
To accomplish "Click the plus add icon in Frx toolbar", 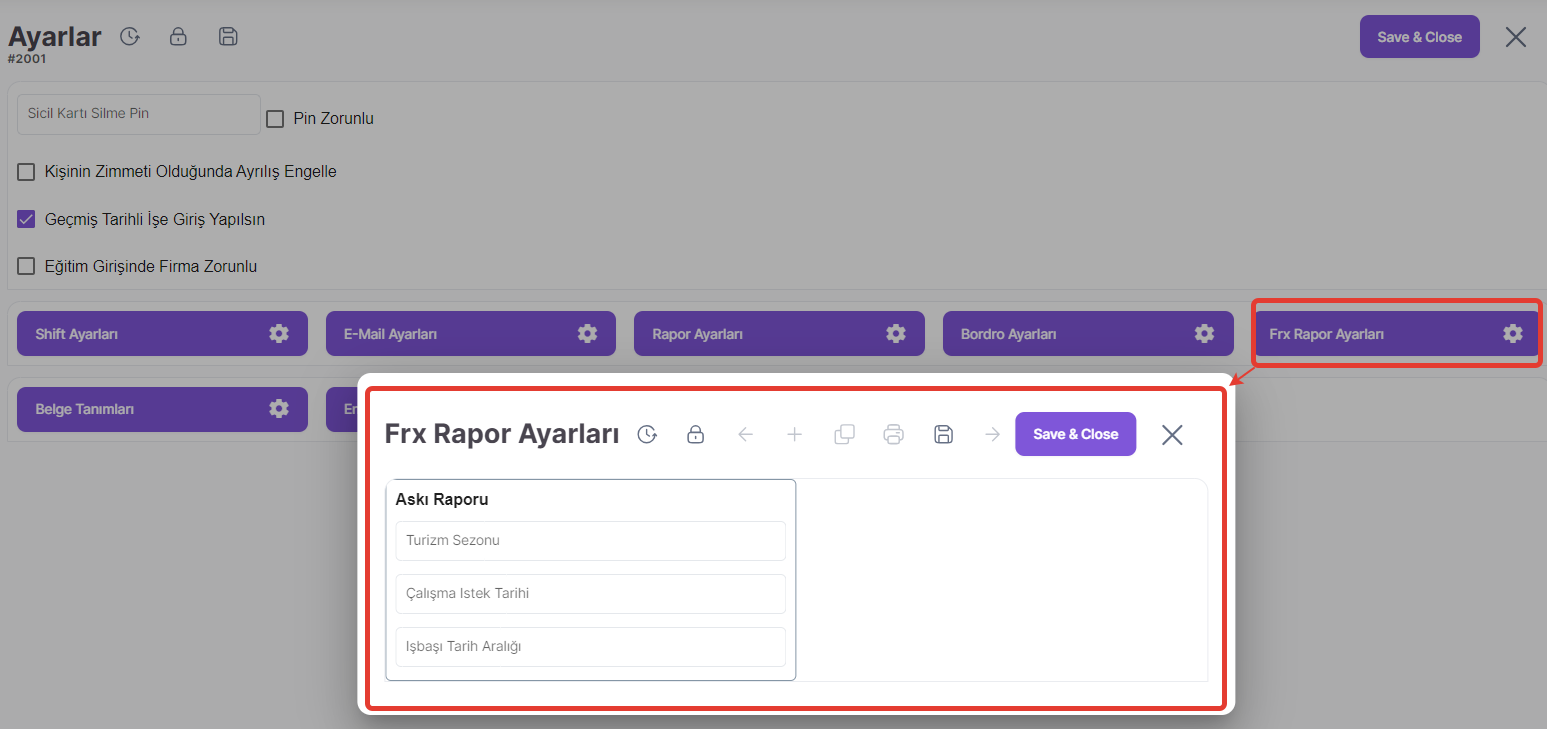I will [x=795, y=434].
